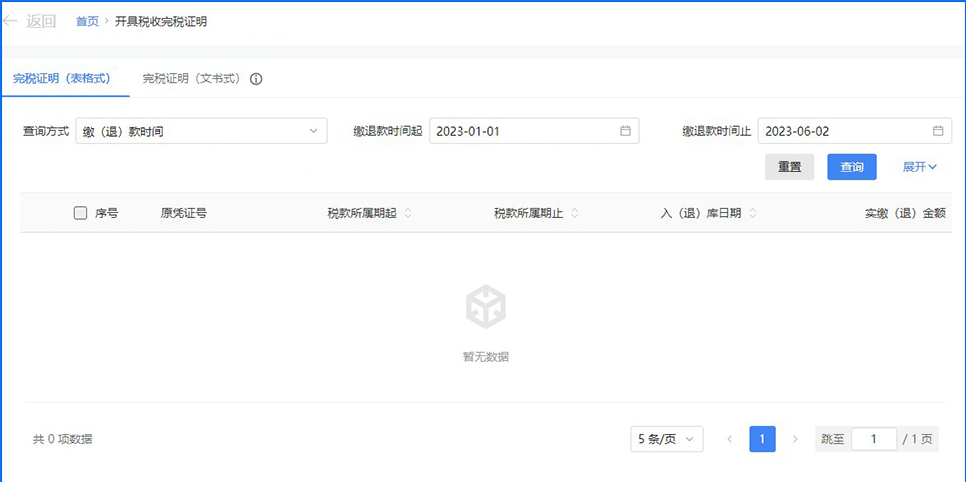966x482 pixels.
Task: Select page 1 in pagination
Action: click(762, 439)
